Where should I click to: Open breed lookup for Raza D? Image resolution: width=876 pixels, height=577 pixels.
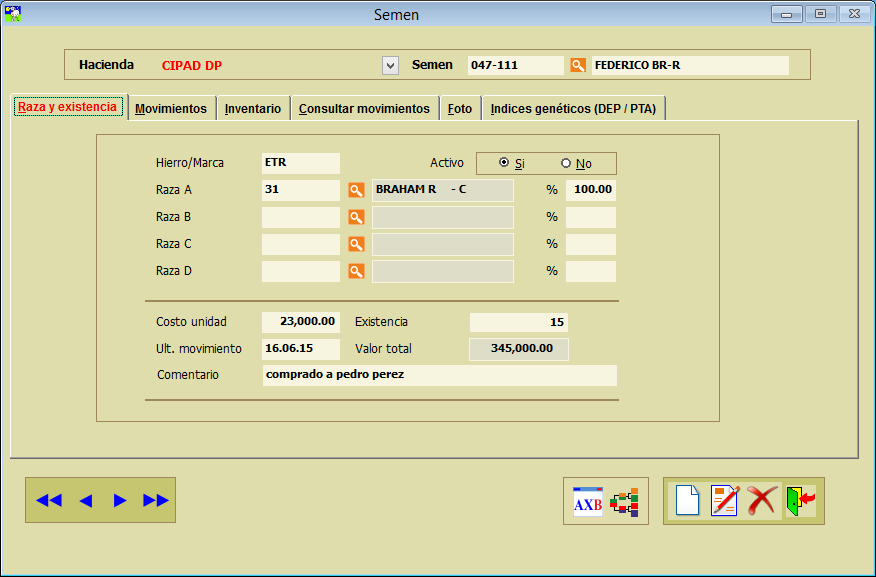point(355,271)
